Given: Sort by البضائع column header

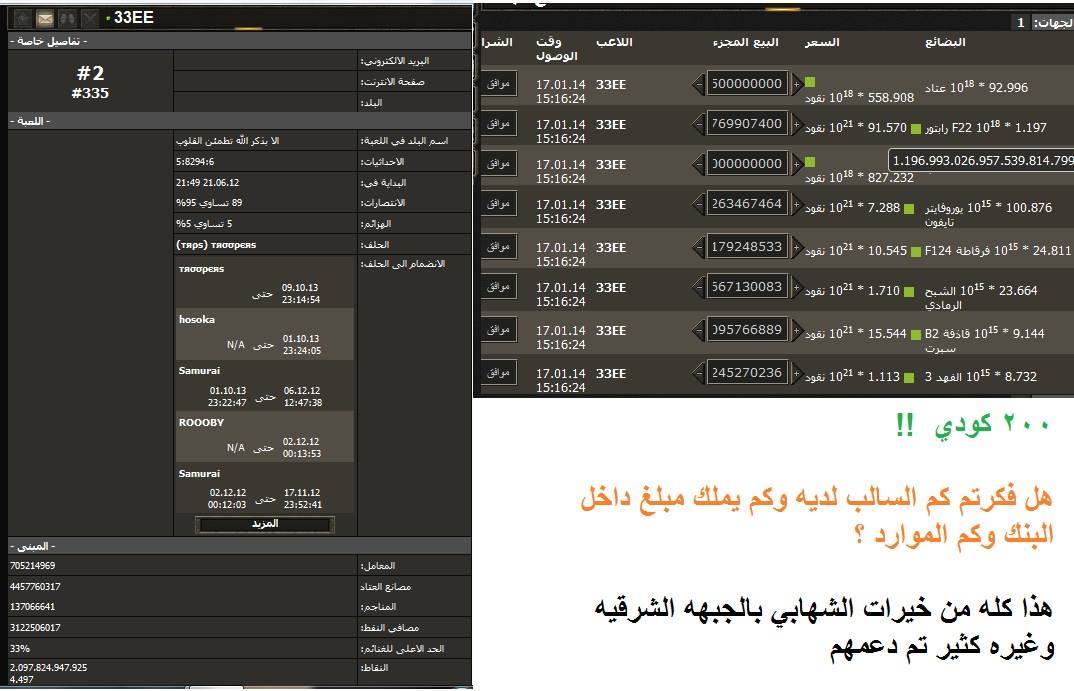Looking at the screenshot, I should (945, 42).
